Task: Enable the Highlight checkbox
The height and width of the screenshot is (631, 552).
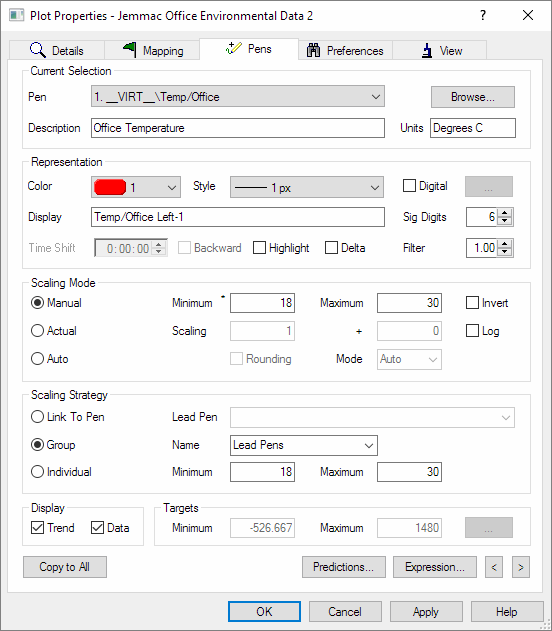Action: pyautogui.click(x=259, y=247)
